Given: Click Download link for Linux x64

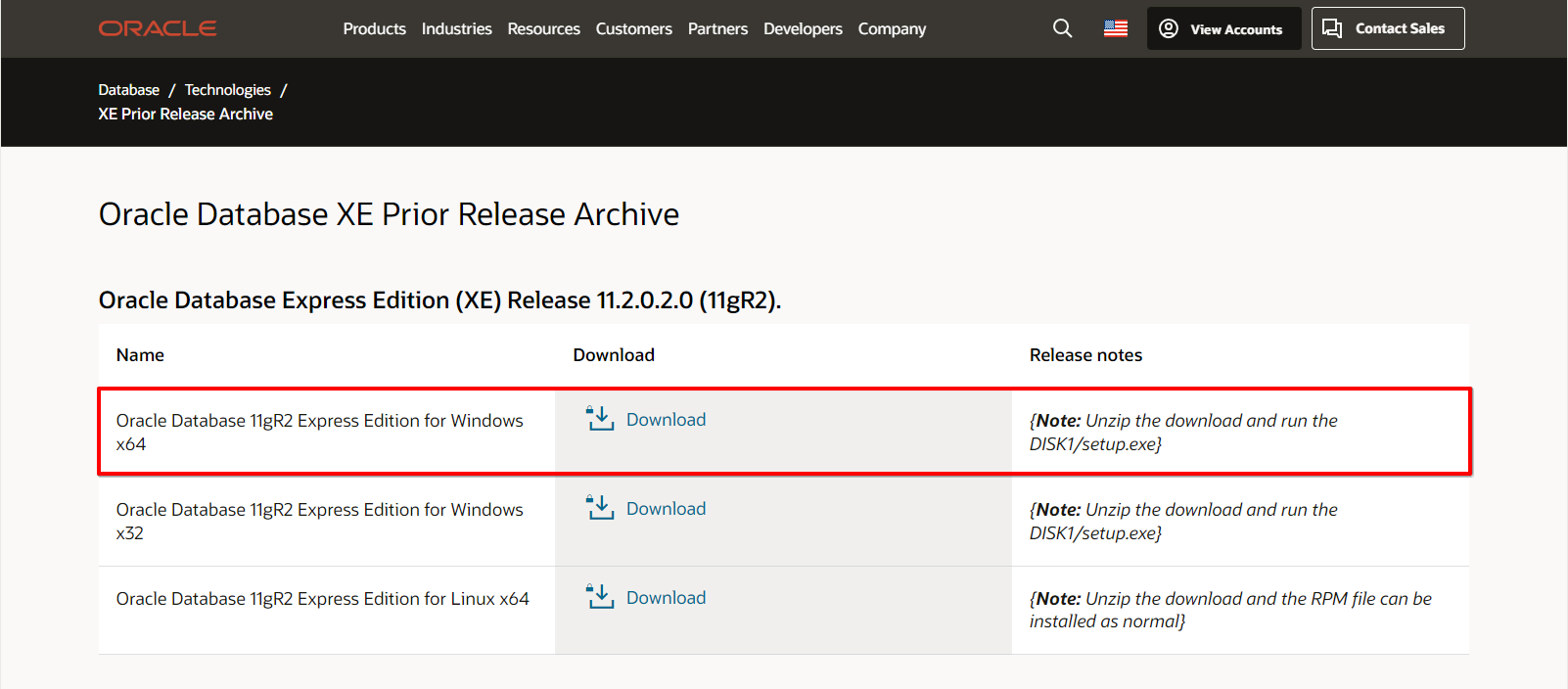Looking at the screenshot, I should pyautogui.click(x=666, y=598).
